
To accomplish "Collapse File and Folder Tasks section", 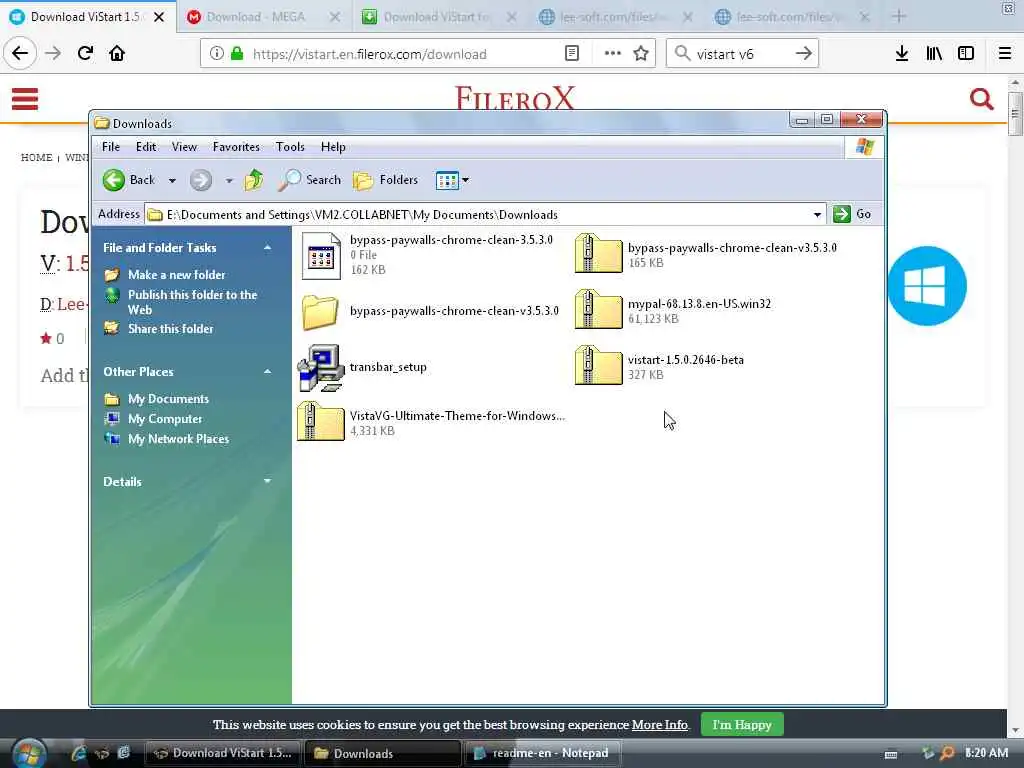I will [267, 248].
